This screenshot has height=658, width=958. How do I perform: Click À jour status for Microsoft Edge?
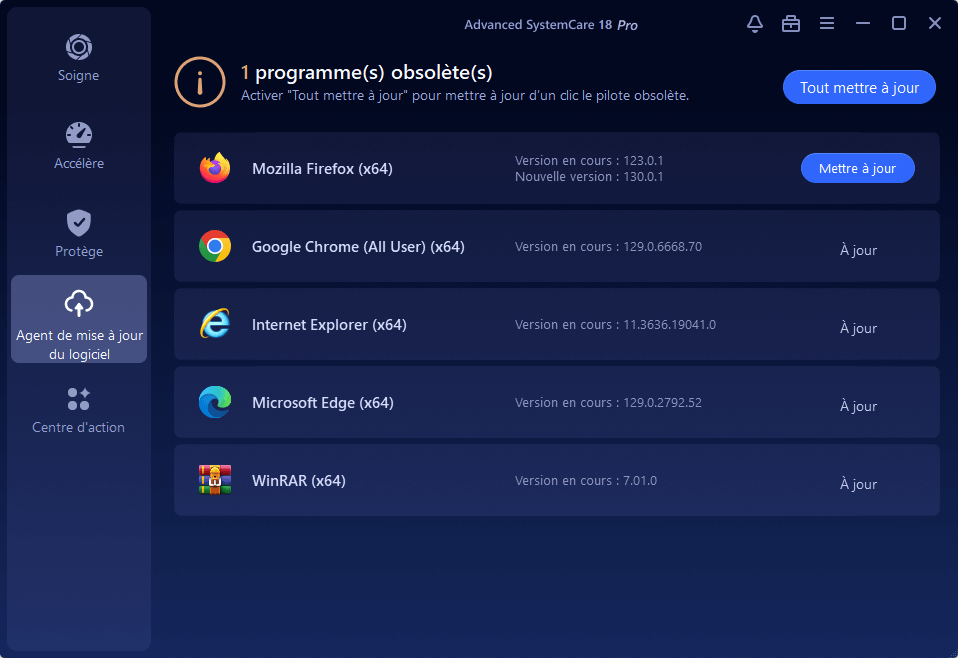coord(858,406)
